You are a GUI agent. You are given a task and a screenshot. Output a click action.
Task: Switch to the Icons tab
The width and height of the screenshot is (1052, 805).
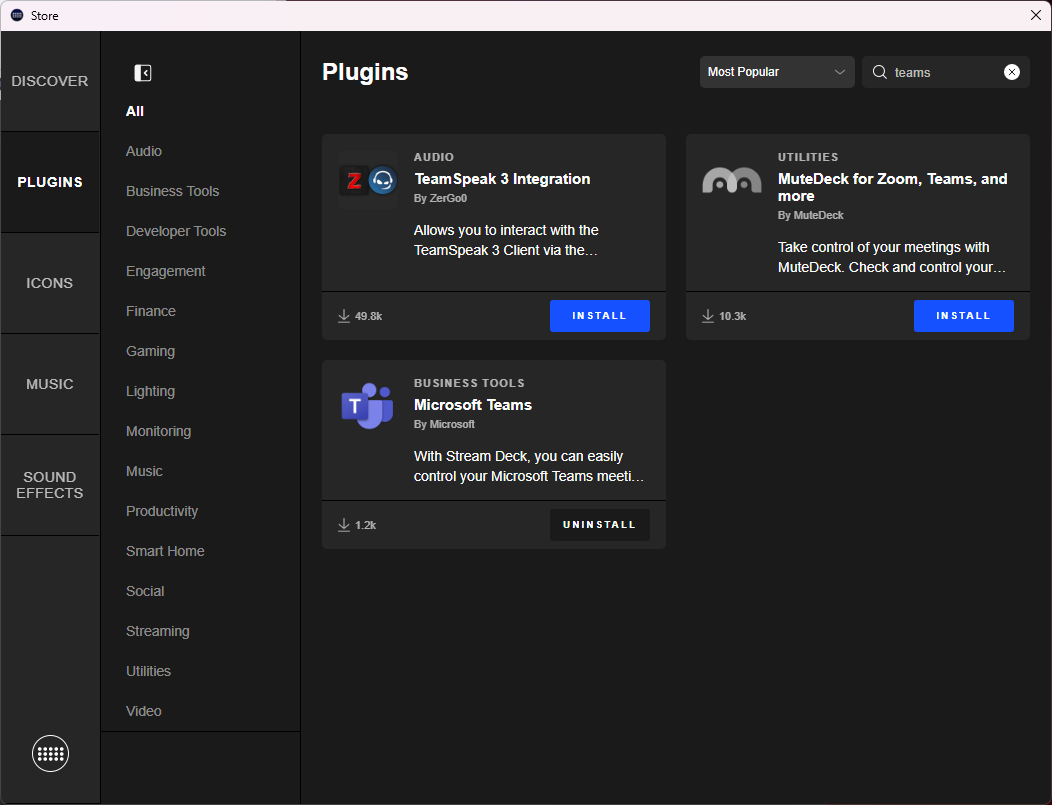(50, 283)
